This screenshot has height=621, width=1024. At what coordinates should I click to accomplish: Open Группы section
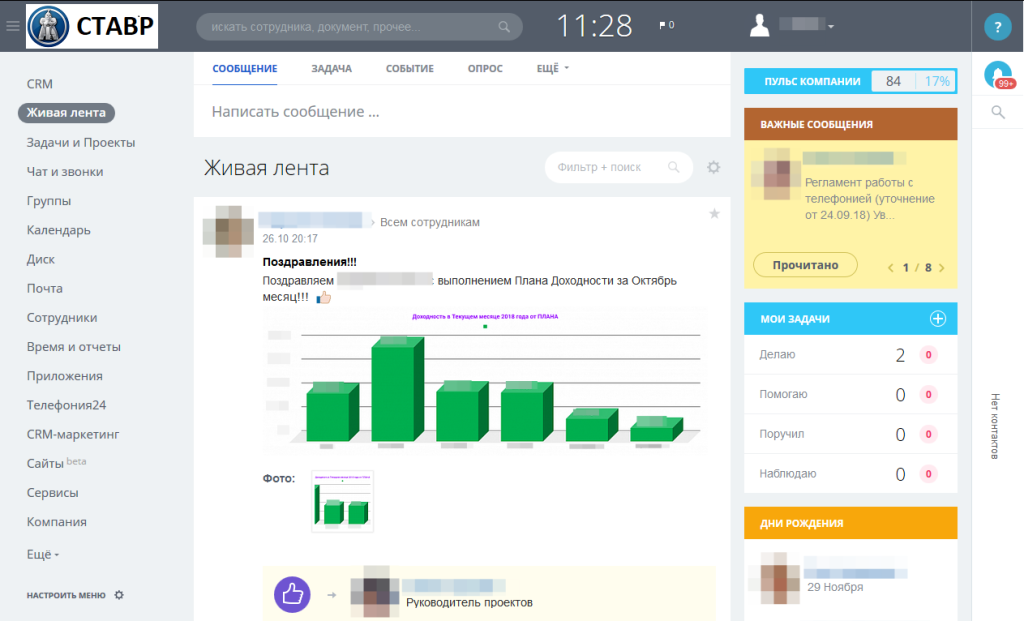[x=48, y=200]
